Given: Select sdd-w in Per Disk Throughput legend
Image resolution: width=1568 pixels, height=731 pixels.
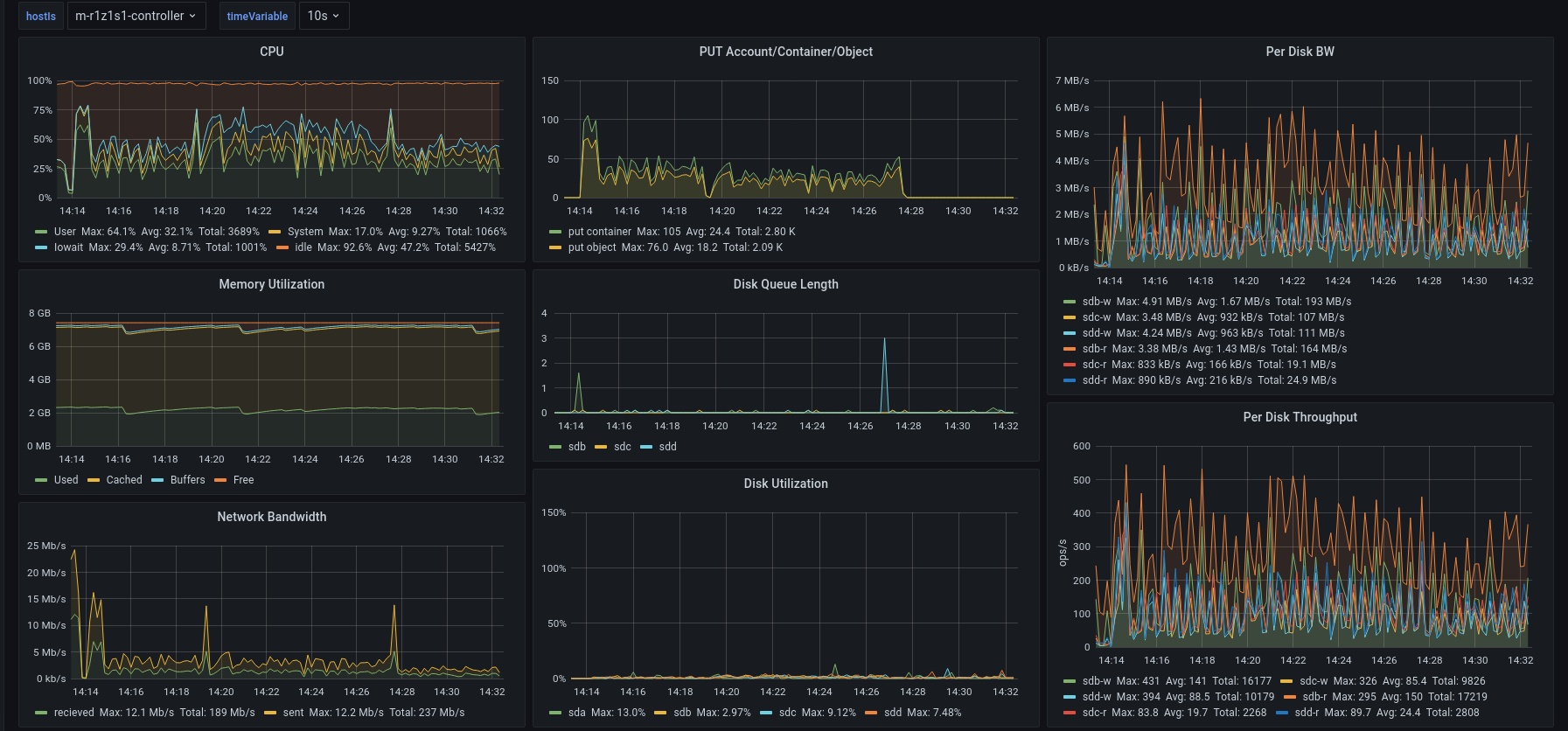Looking at the screenshot, I should click(1097, 697).
